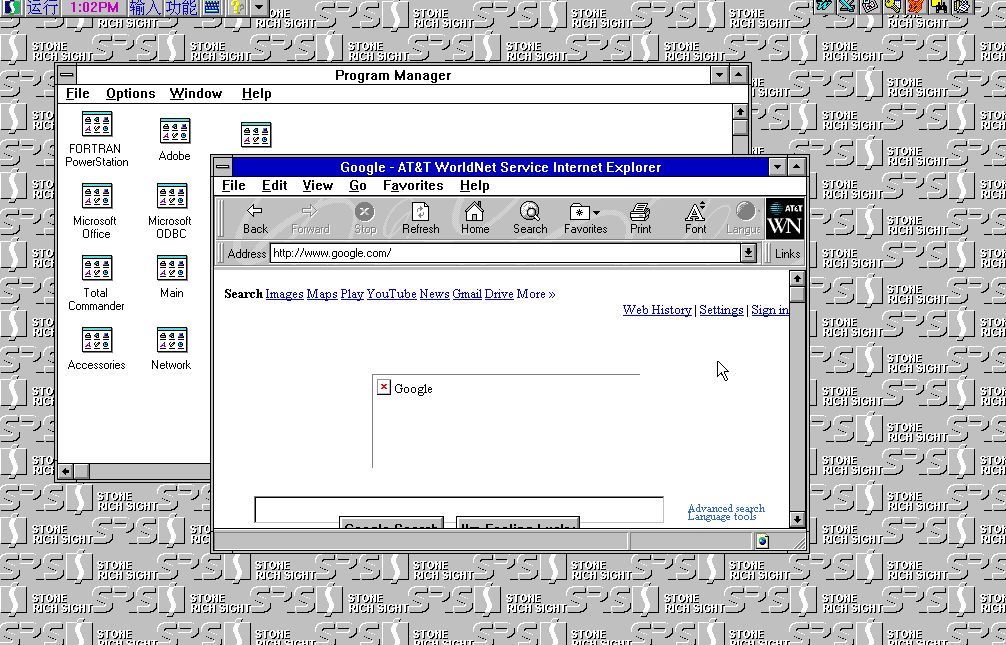Open the YouTube link

click(391, 294)
